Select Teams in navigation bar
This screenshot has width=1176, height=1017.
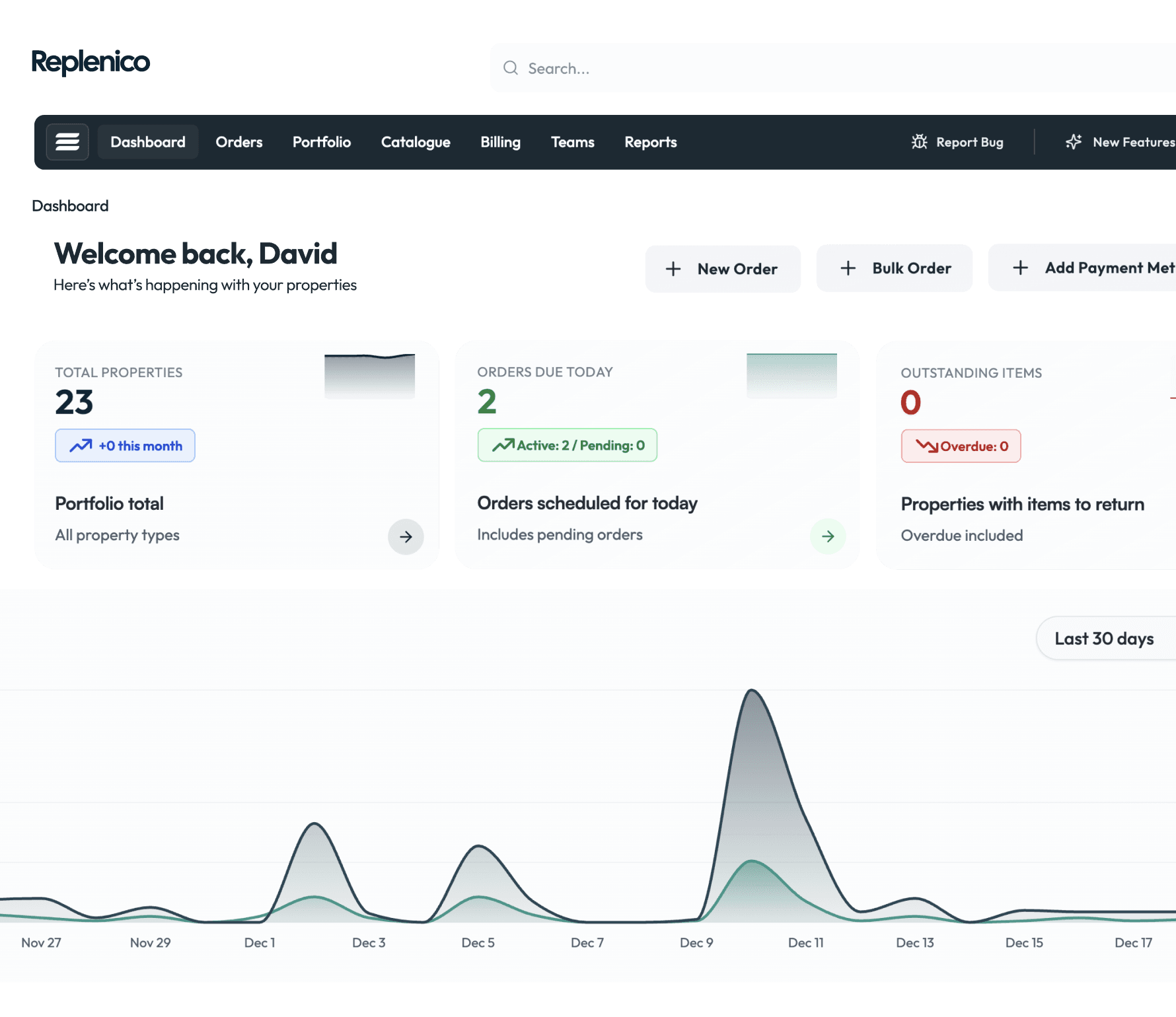[572, 142]
